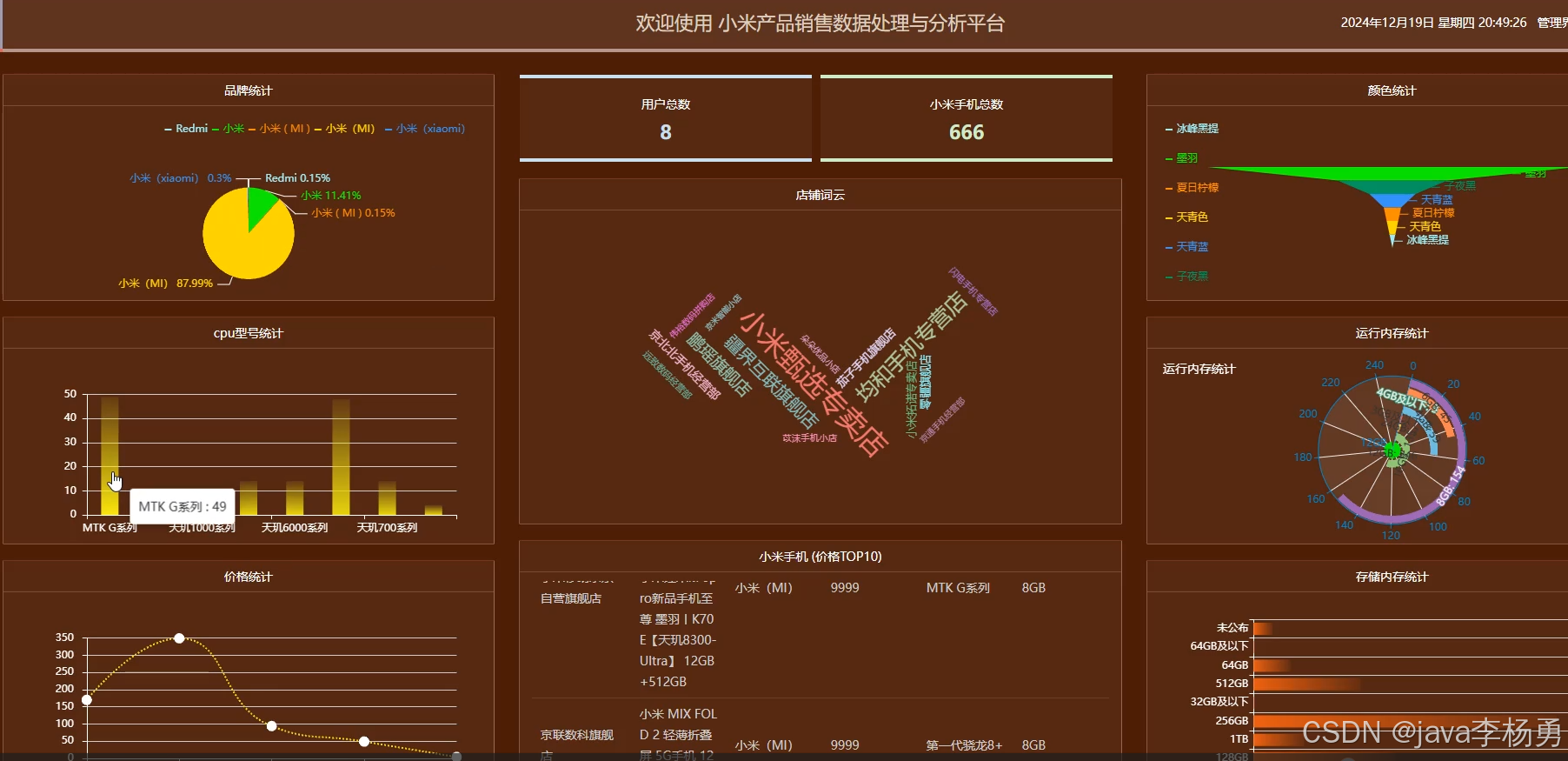Click the price line point near 100
The width and height of the screenshot is (1568, 761).
[271, 726]
